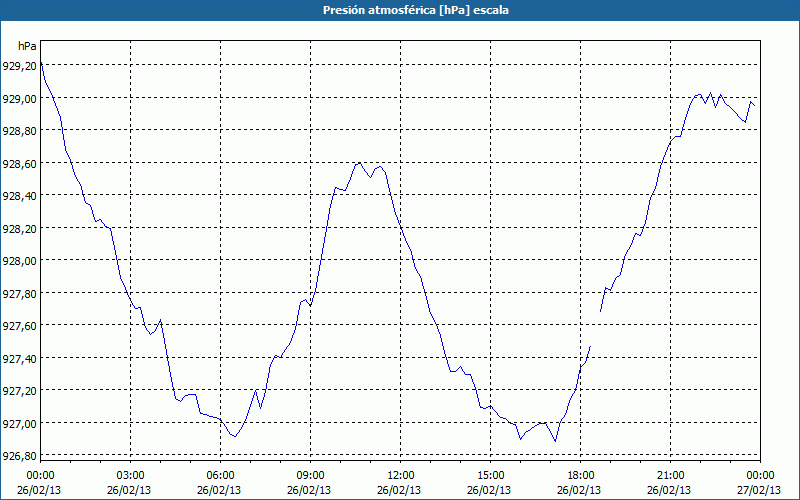Click the 26/02/13 date under 03:00
The height and width of the screenshot is (500, 800).
point(129,490)
